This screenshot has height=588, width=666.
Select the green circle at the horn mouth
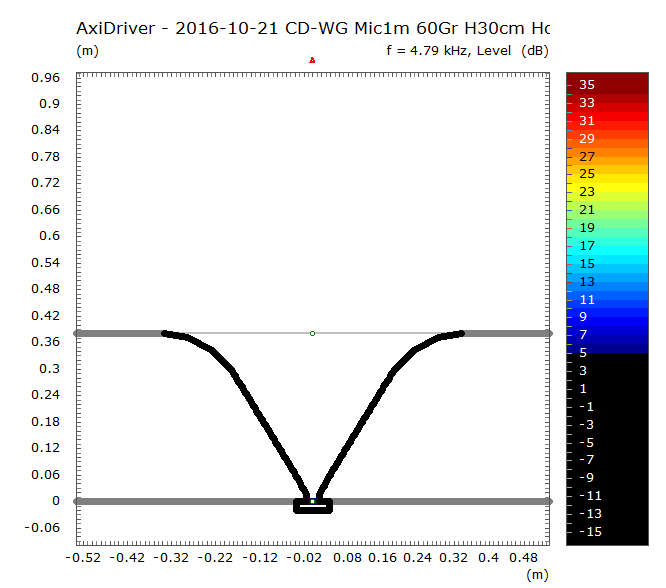pyautogui.click(x=312, y=333)
